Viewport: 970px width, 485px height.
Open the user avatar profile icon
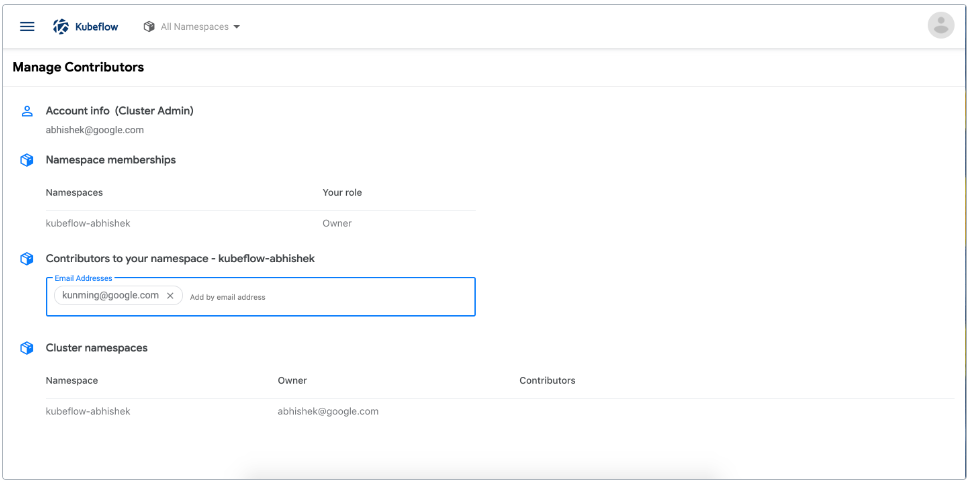[x=940, y=26]
